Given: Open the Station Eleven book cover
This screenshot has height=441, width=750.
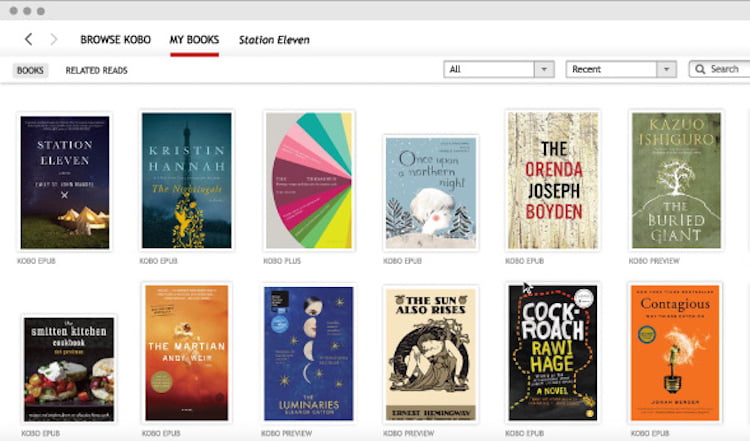Looking at the screenshot, I should [65, 182].
